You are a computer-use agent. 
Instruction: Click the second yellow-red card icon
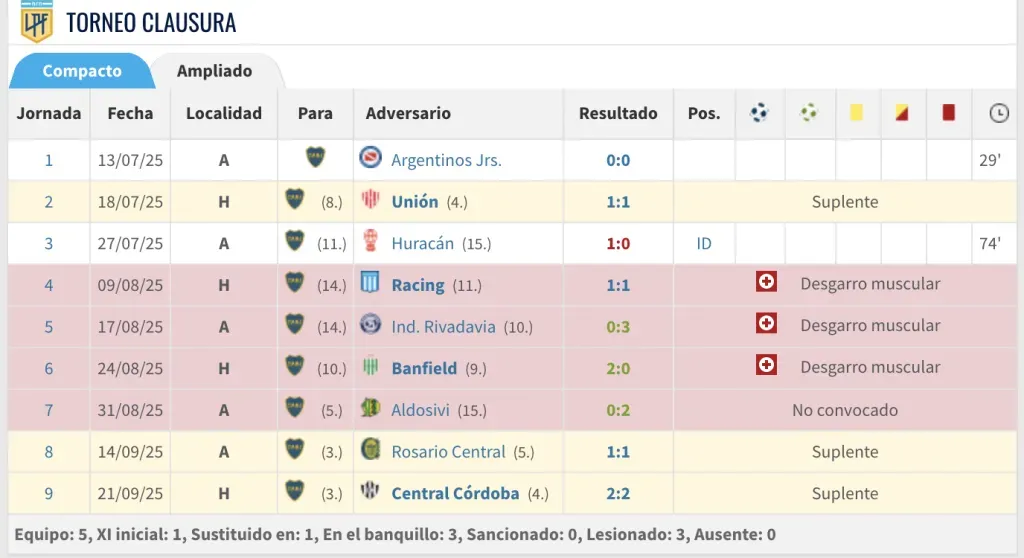(902, 113)
